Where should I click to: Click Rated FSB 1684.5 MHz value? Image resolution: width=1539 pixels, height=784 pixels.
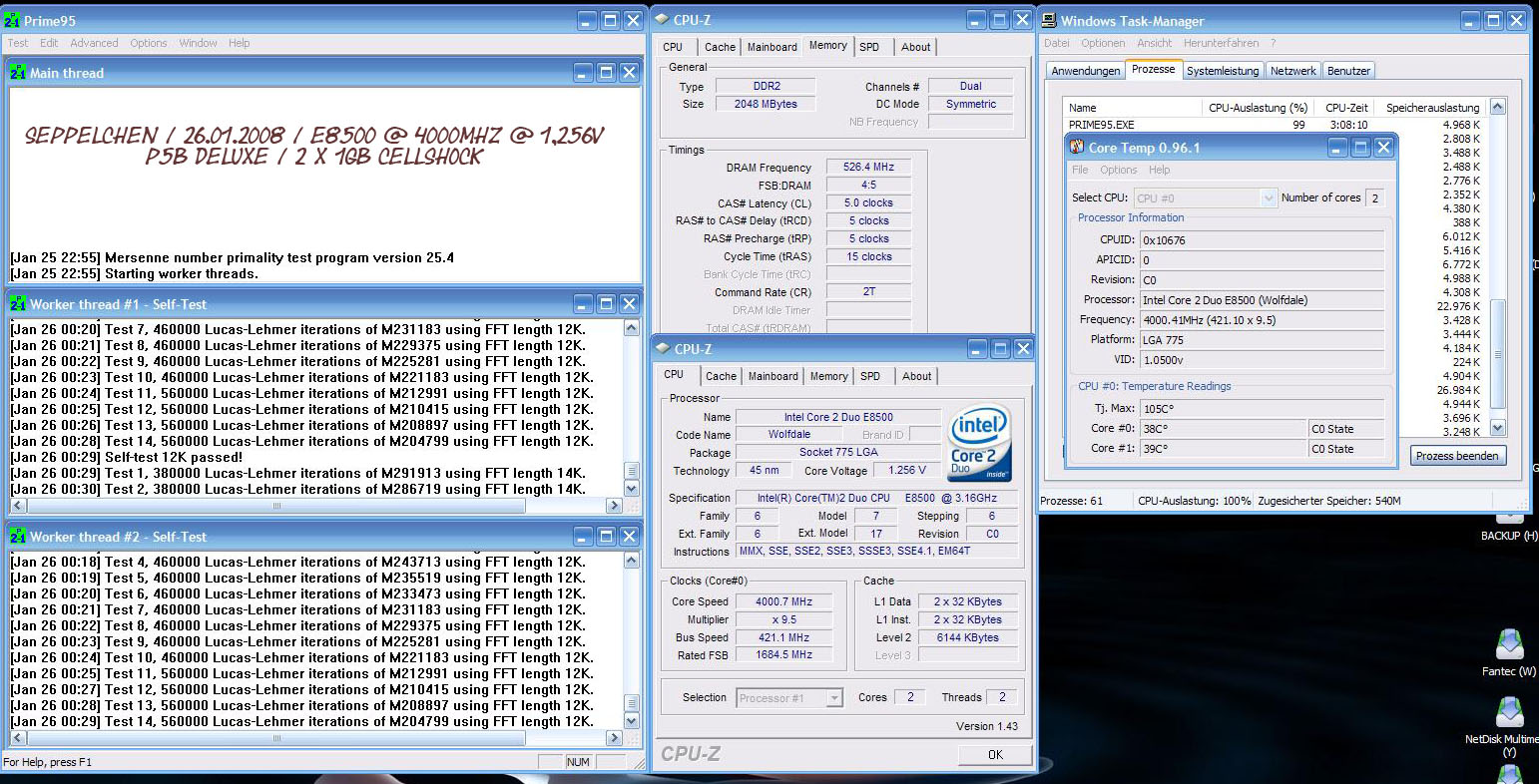pyautogui.click(x=784, y=655)
